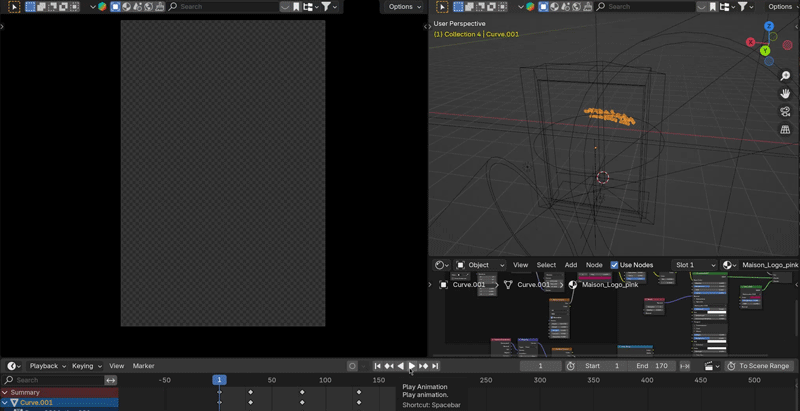Click the search field in 3D viewport header
Viewport: 800px width, 411px height.
(645, 7)
